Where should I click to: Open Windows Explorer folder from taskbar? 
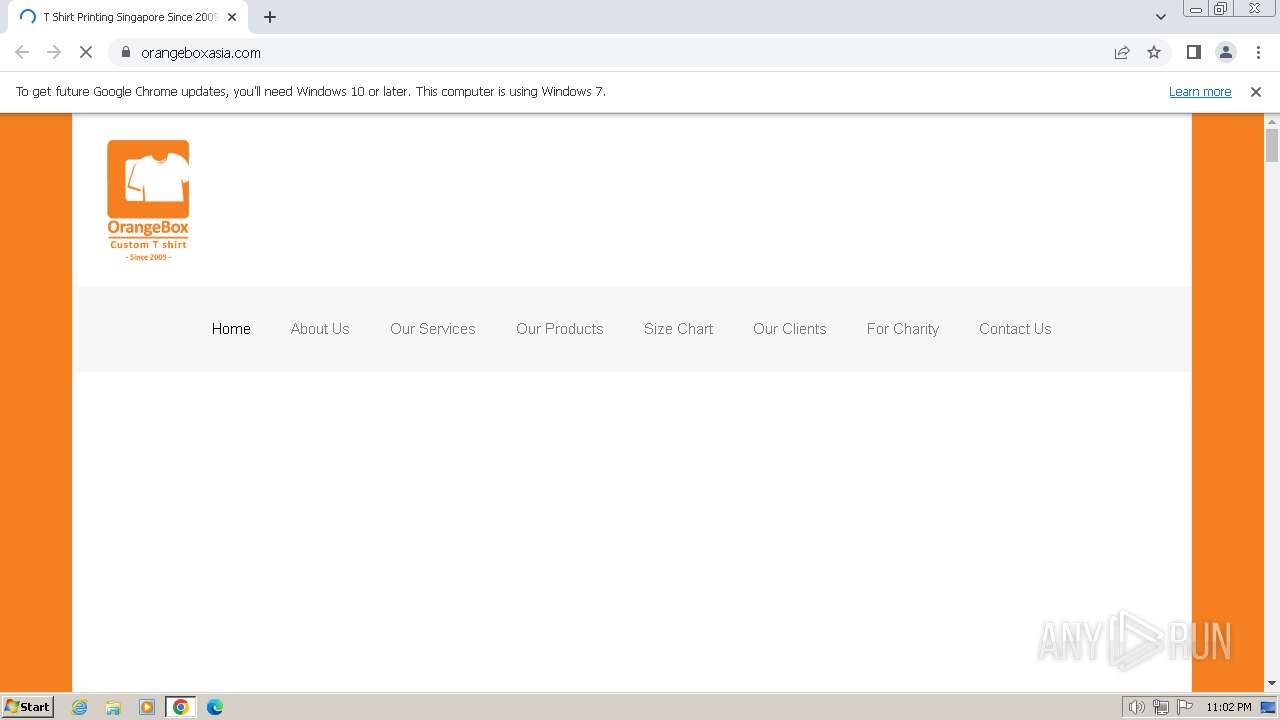point(113,707)
